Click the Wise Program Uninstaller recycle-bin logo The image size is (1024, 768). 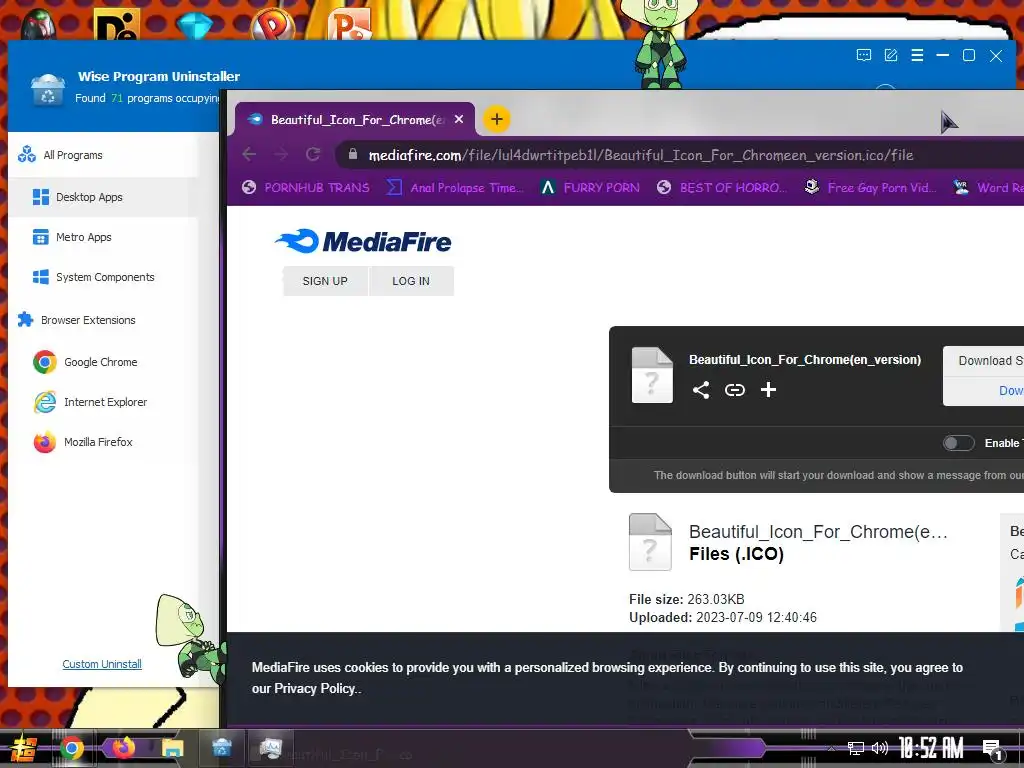(x=48, y=89)
